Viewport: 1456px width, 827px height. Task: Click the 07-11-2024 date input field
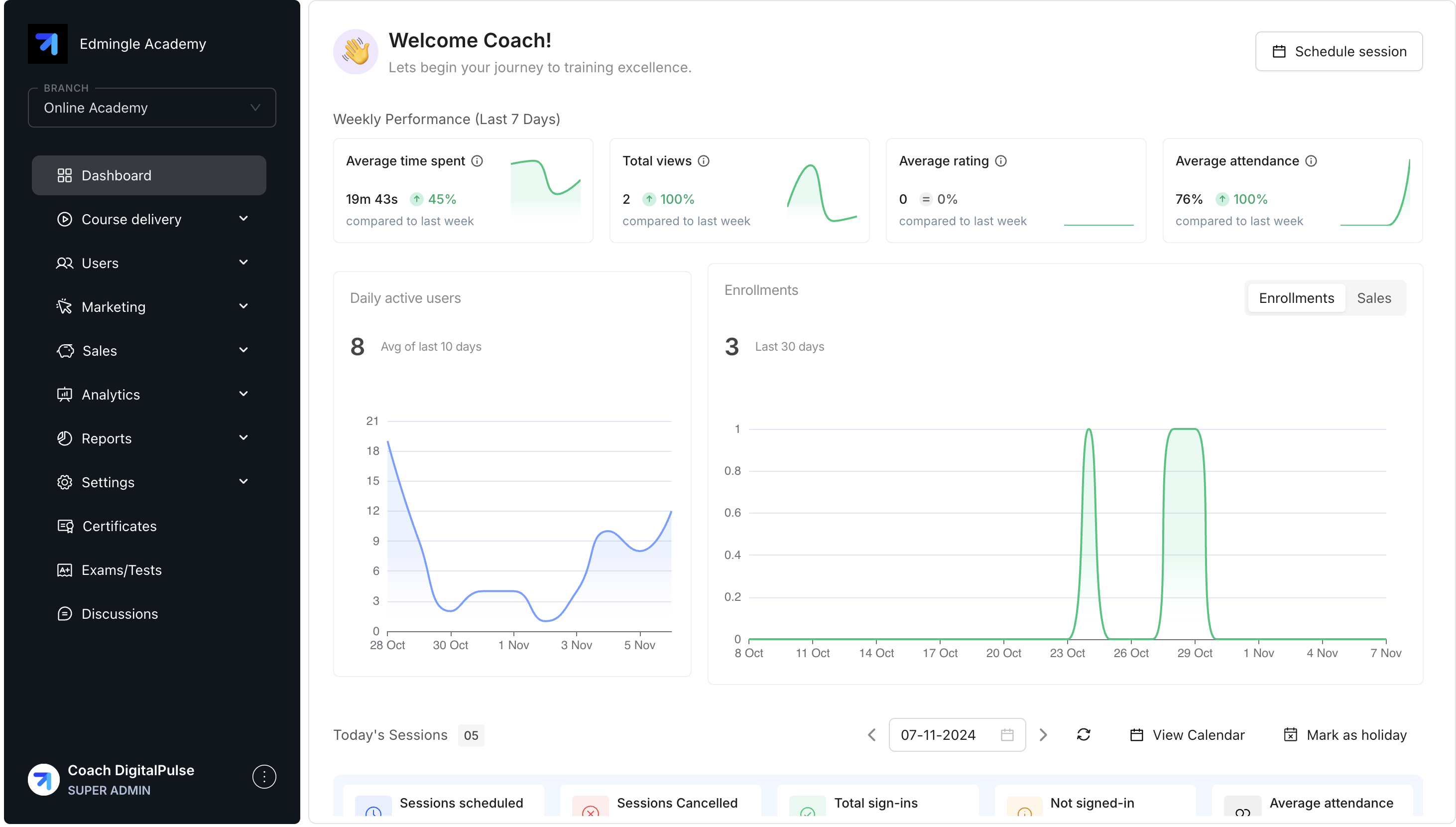(948, 734)
